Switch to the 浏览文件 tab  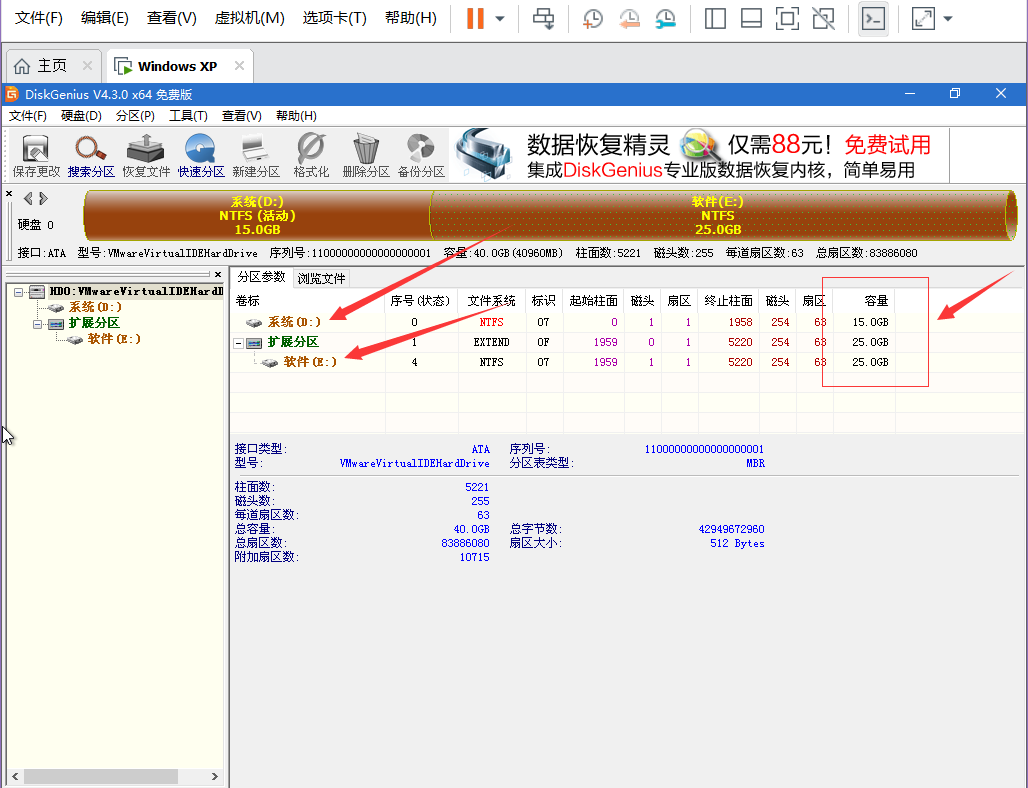coord(321,278)
